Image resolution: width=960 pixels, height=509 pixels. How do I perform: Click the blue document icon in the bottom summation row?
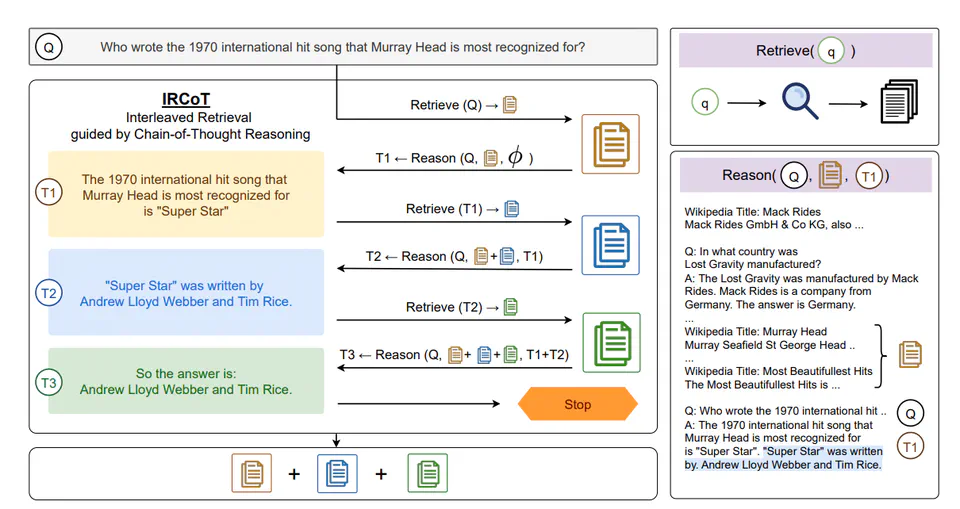point(337,473)
